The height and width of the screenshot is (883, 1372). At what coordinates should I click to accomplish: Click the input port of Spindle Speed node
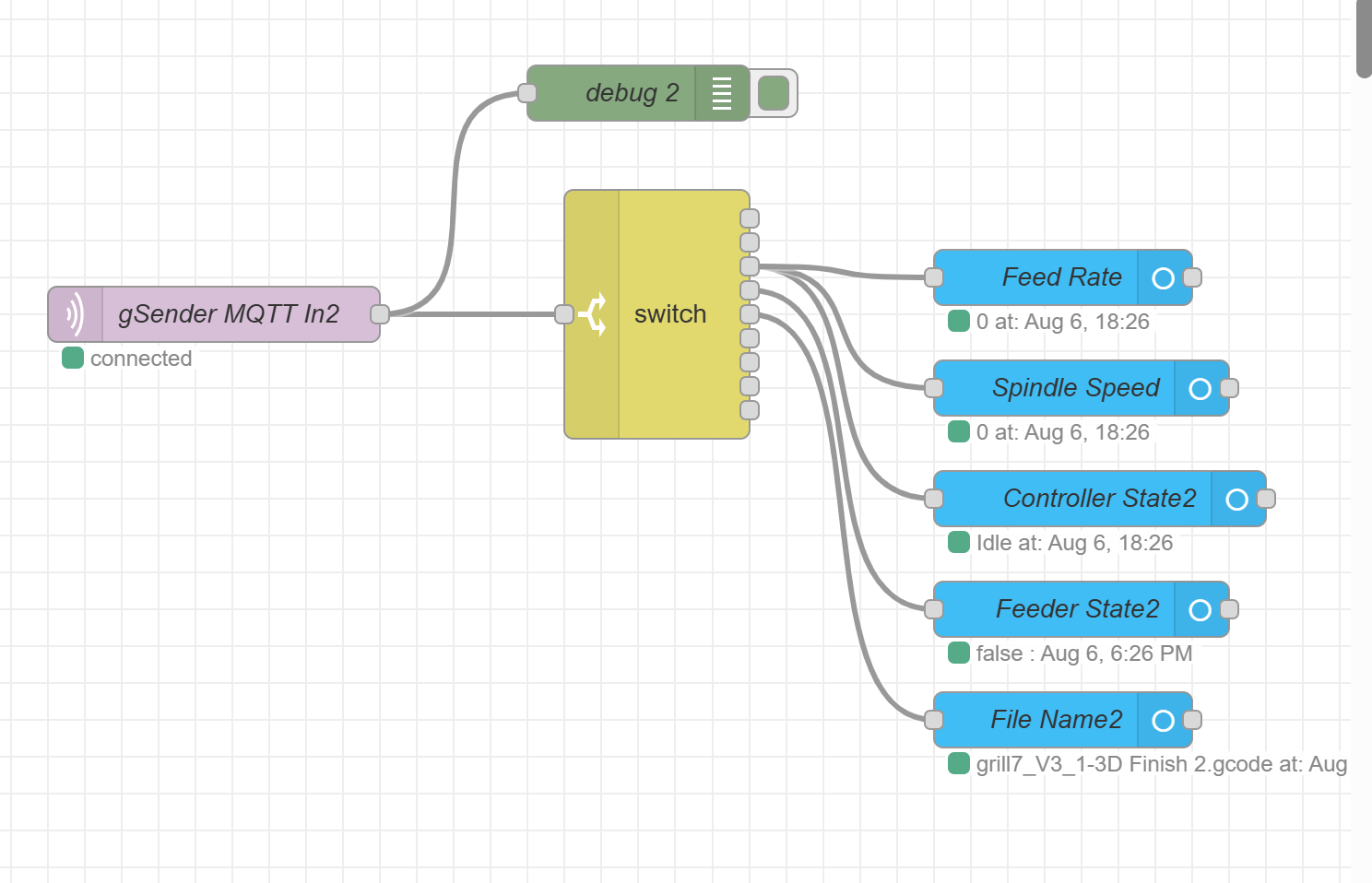[x=934, y=388]
